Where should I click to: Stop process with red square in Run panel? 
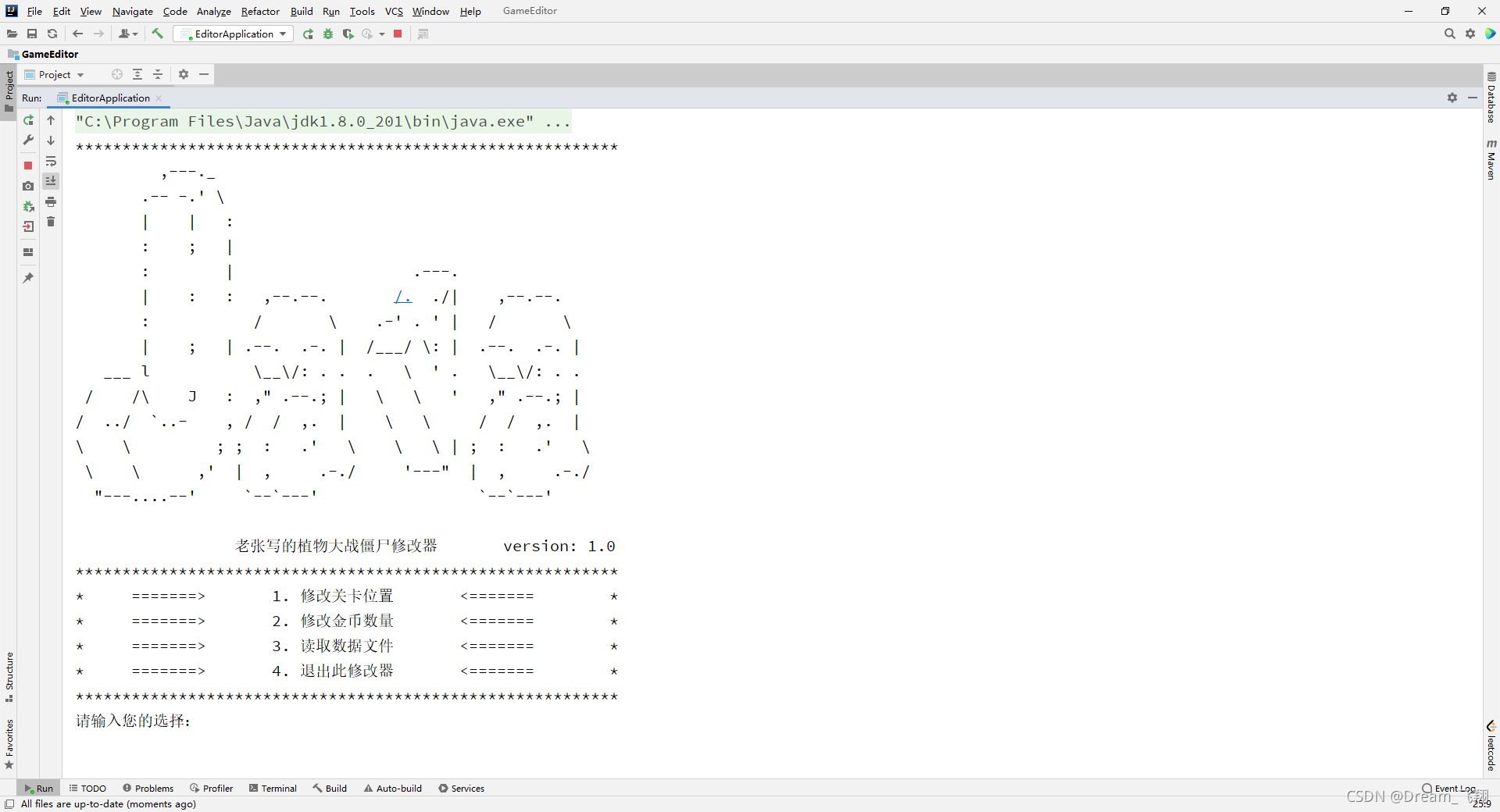[x=28, y=166]
